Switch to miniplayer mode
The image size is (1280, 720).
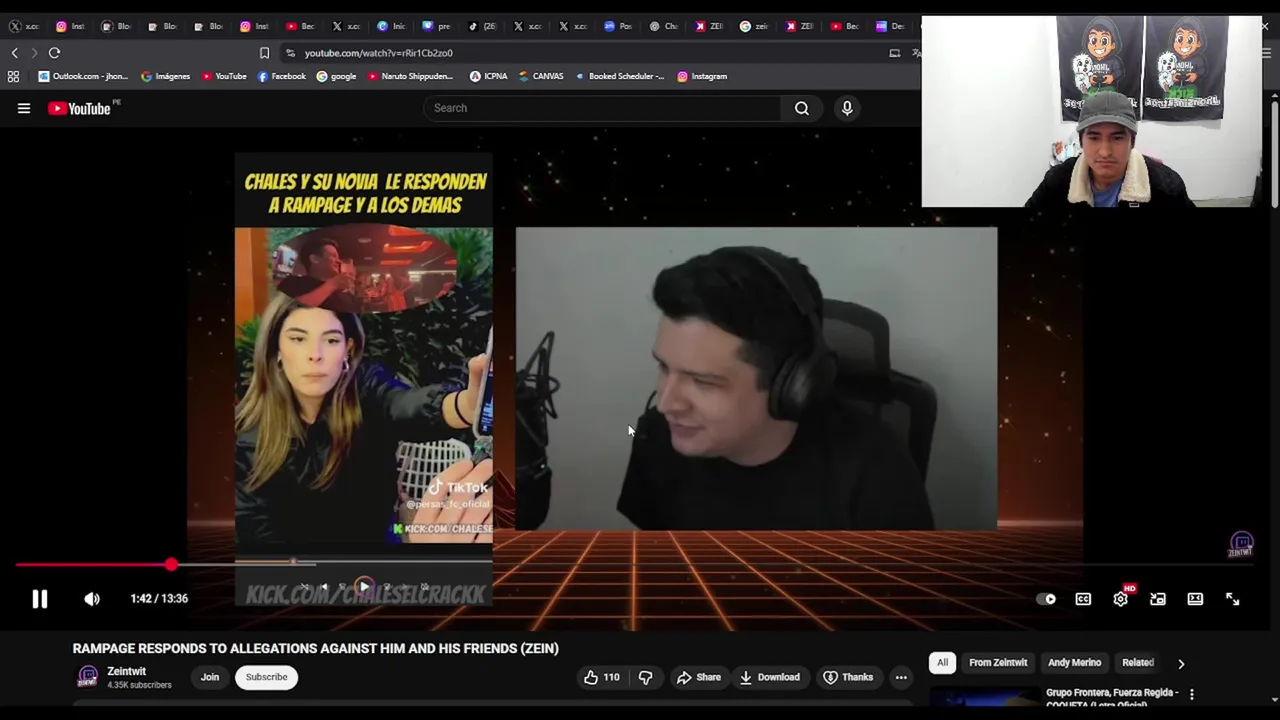pos(1158,599)
